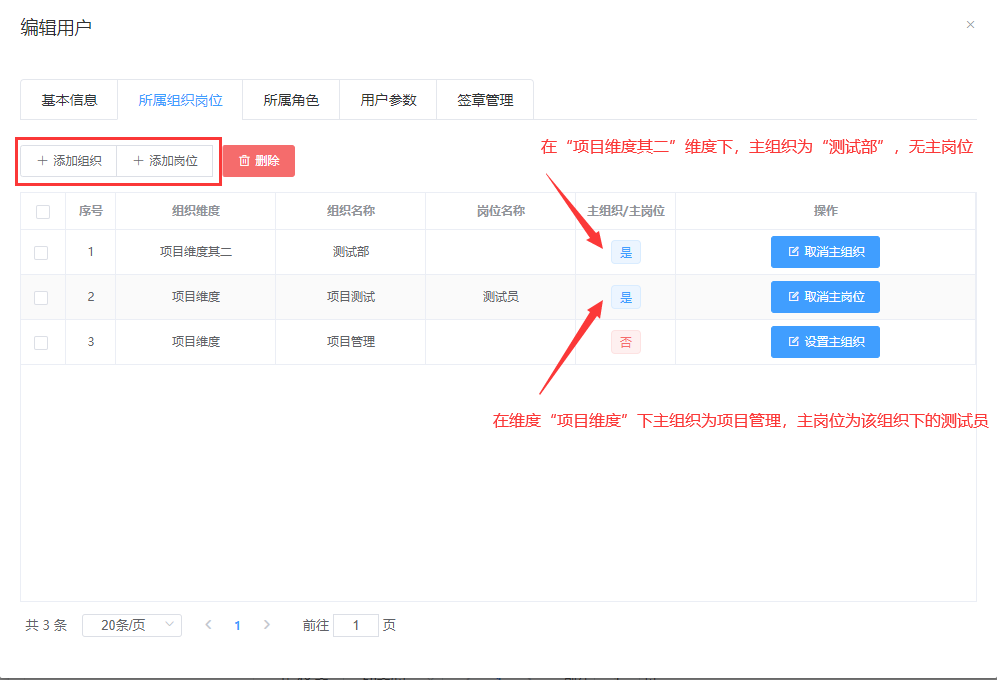997x680 pixels.
Task: Toggle the select-all checkbox in the table header
Action: tap(42, 212)
